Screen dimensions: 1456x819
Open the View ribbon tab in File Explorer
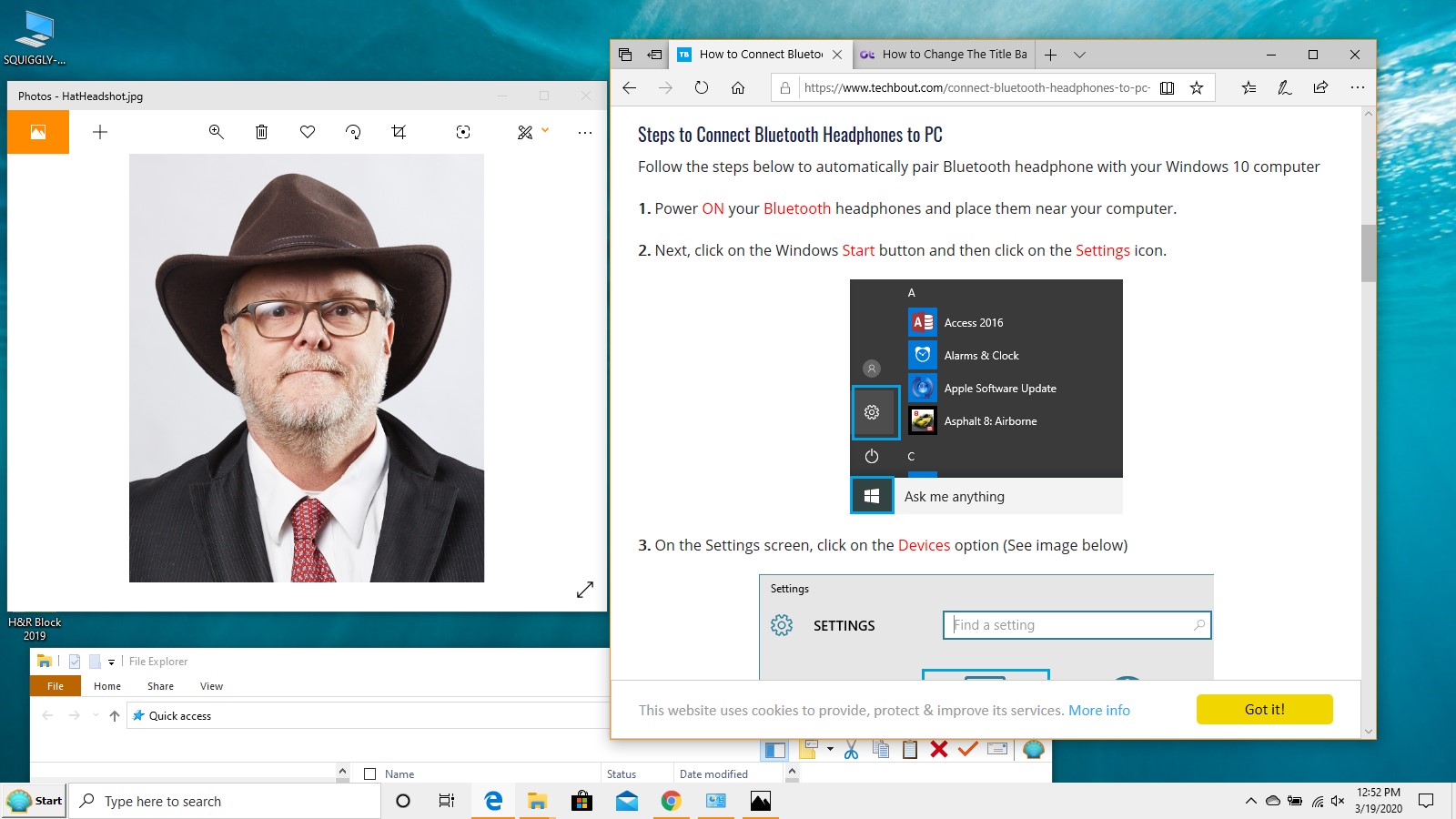click(x=211, y=686)
